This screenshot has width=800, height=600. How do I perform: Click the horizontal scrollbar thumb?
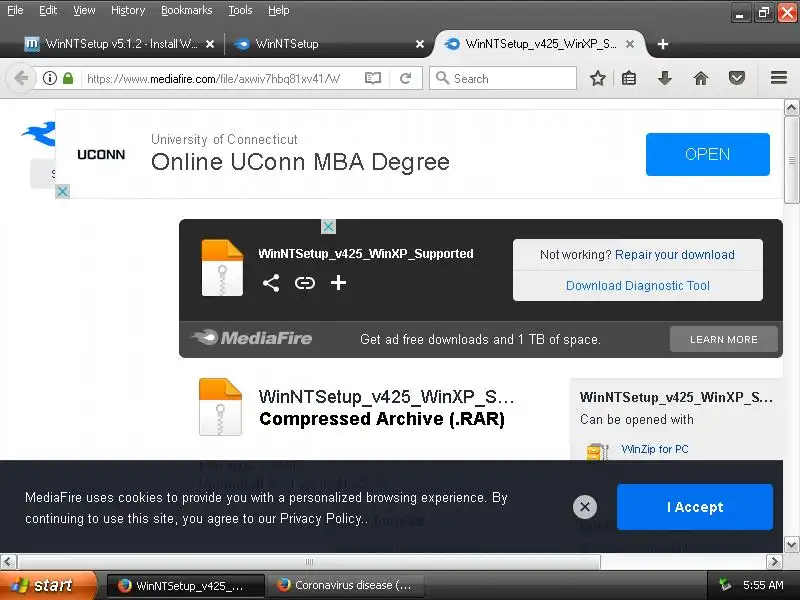click(x=309, y=562)
